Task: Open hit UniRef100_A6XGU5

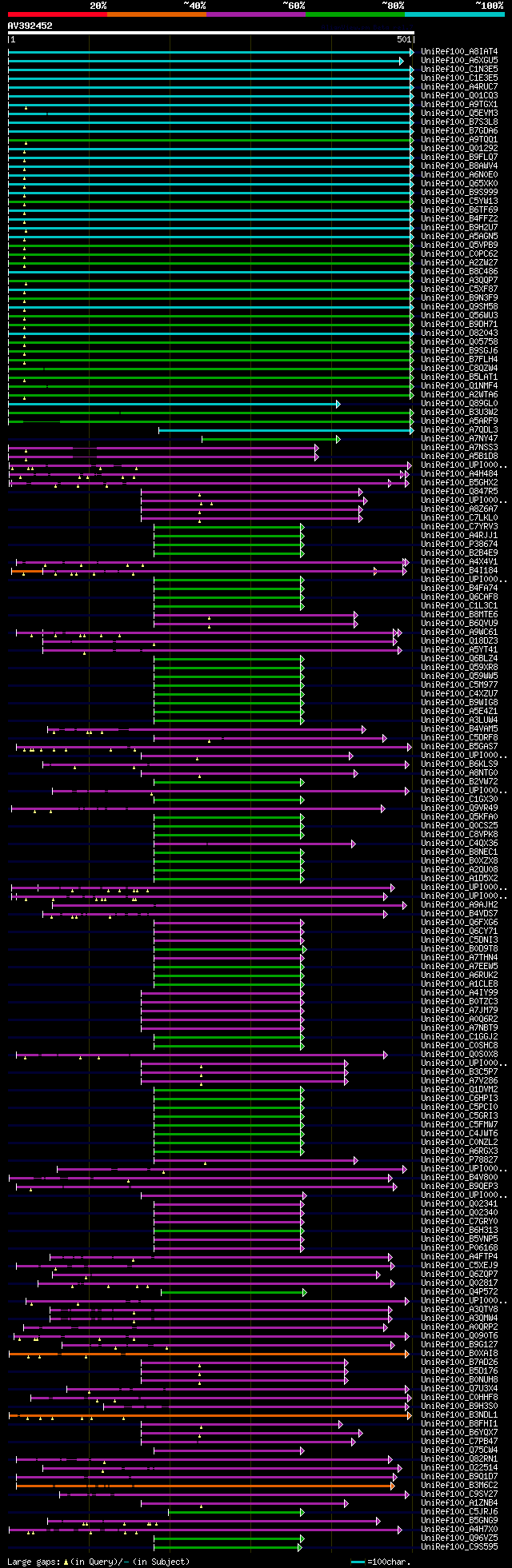Action: pos(459,61)
